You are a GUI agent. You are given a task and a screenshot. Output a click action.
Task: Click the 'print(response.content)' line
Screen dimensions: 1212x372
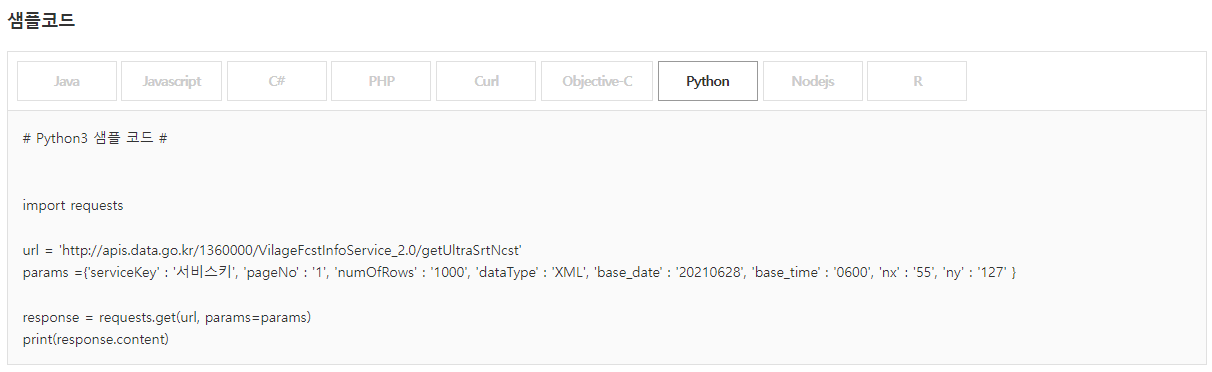96,340
